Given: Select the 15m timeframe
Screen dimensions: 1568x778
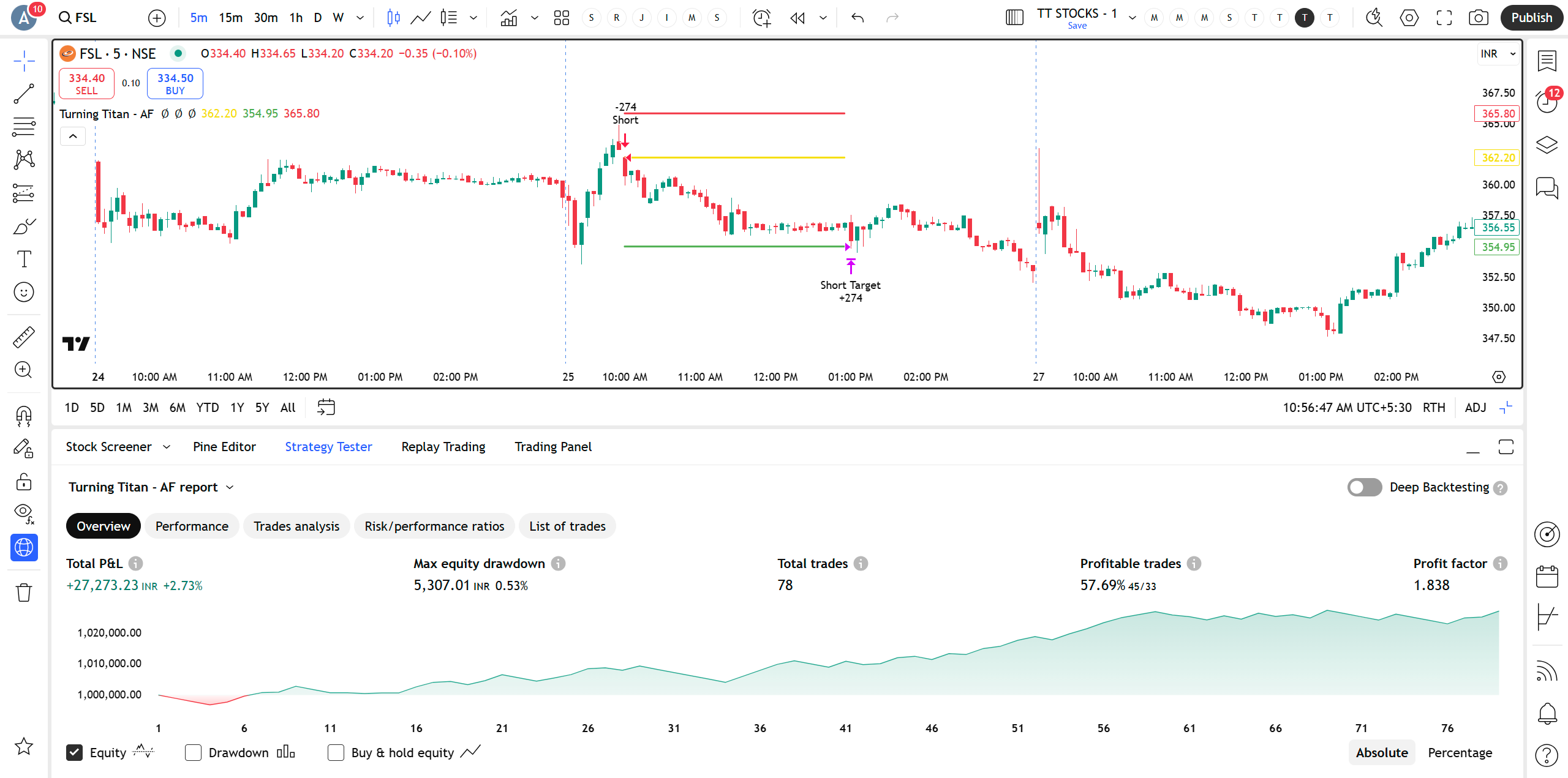Looking at the screenshot, I should [x=231, y=18].
